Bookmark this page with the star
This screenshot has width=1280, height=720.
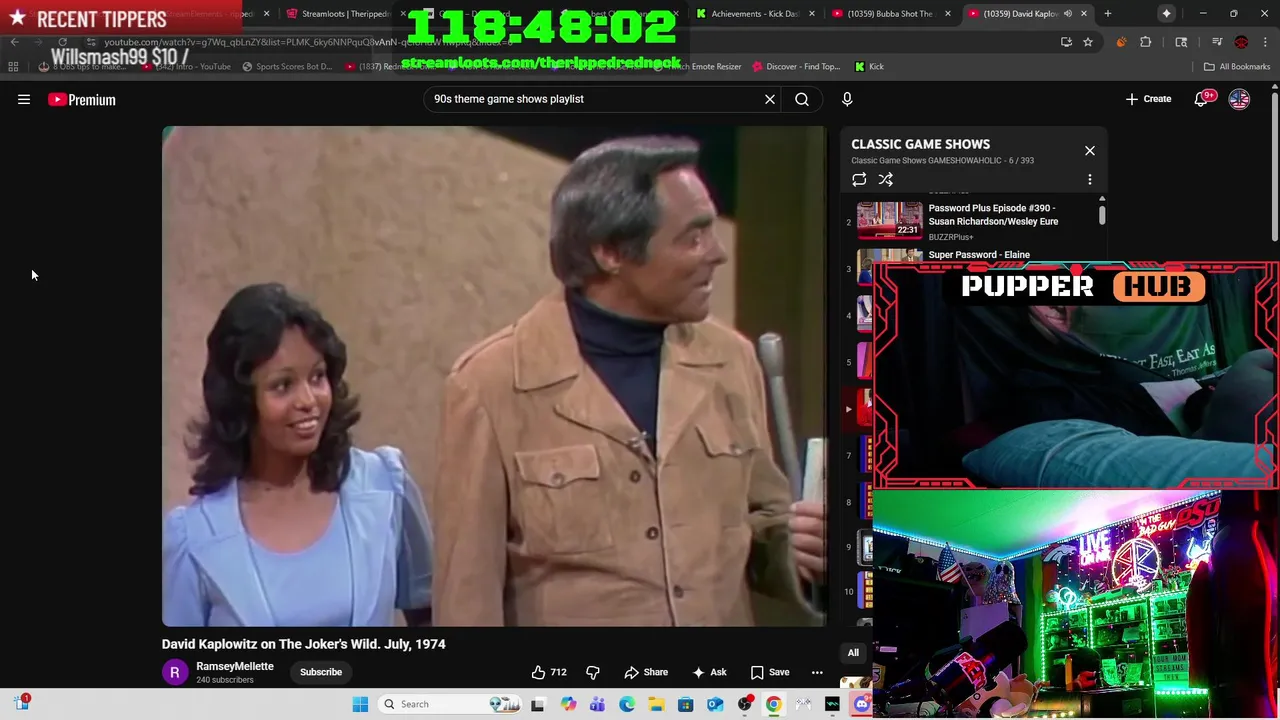click(x=1088, y=42)
